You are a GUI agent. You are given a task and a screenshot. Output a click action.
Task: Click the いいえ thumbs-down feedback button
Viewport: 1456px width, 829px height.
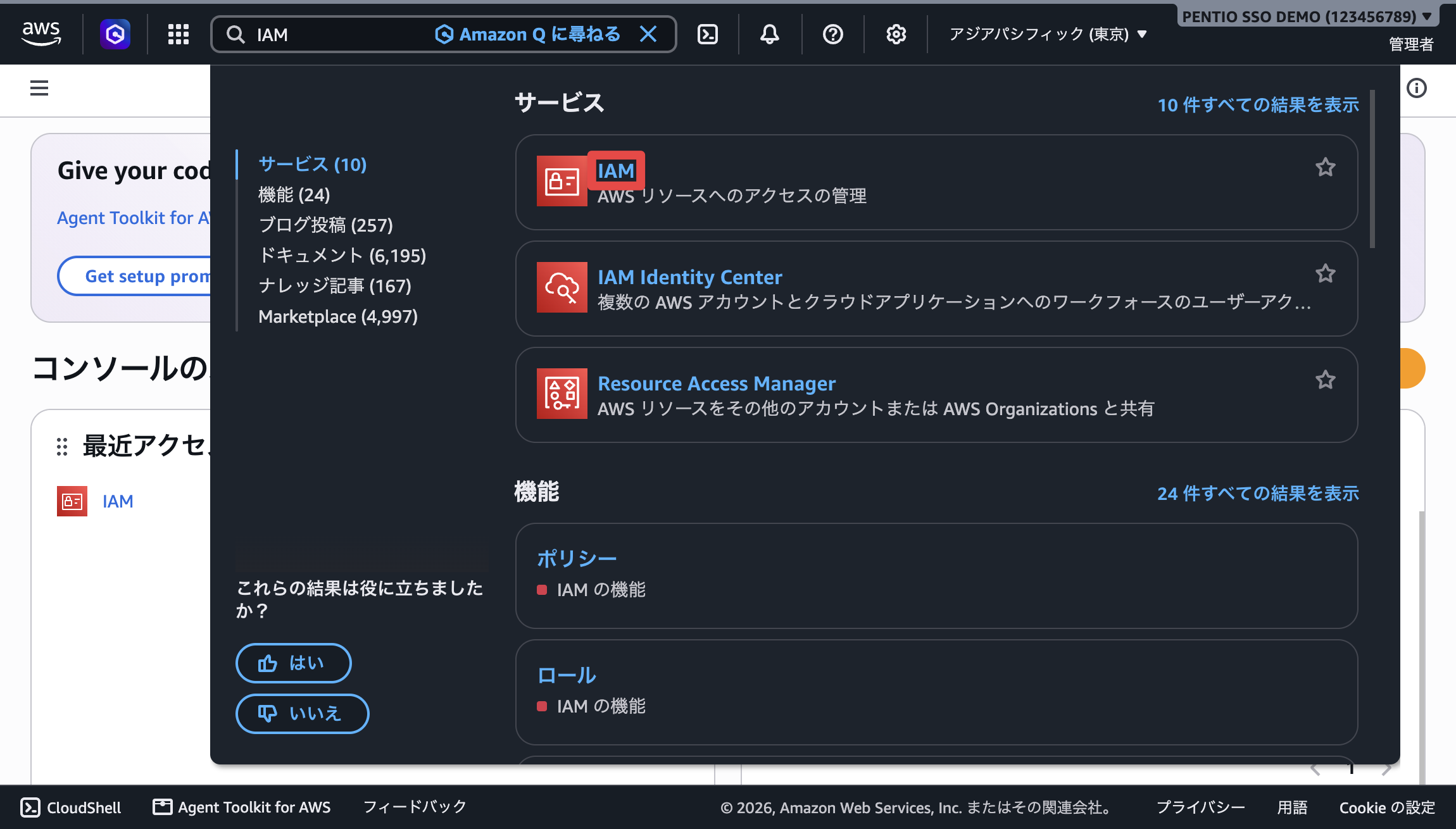(x=303, y=714)
